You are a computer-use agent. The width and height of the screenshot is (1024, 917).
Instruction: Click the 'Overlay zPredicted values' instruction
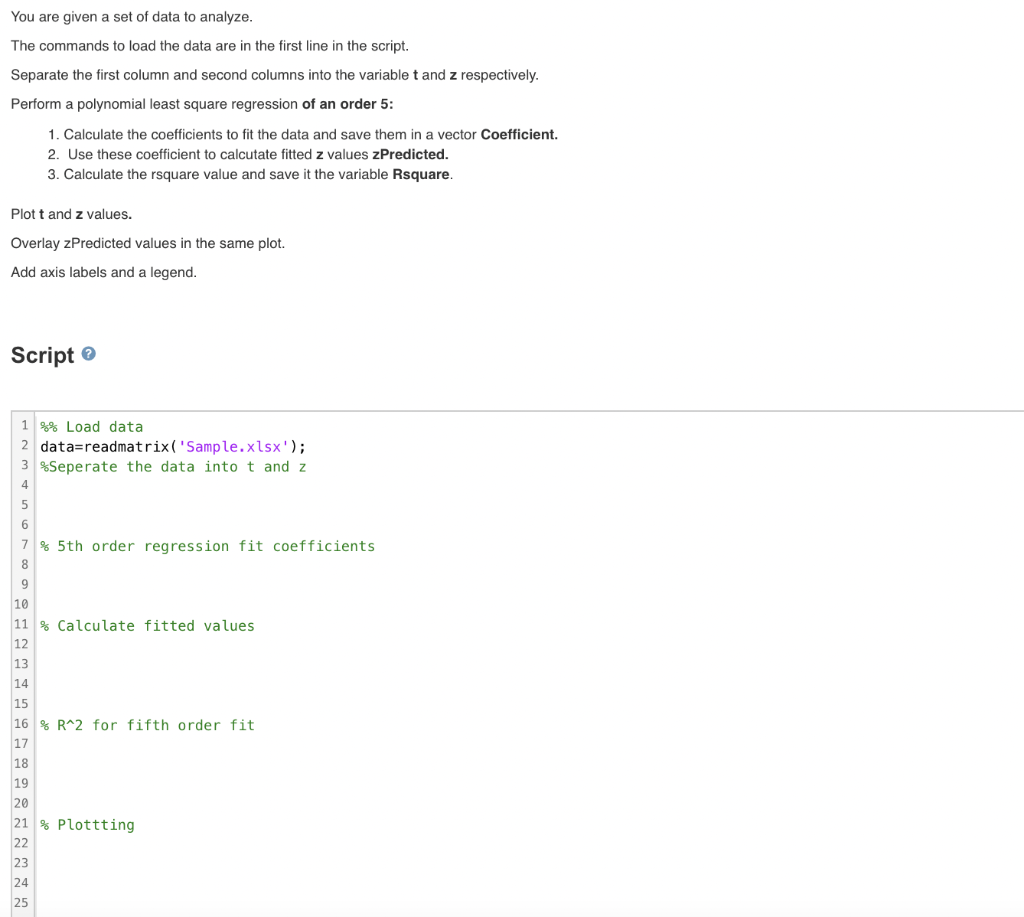point(148,243)
